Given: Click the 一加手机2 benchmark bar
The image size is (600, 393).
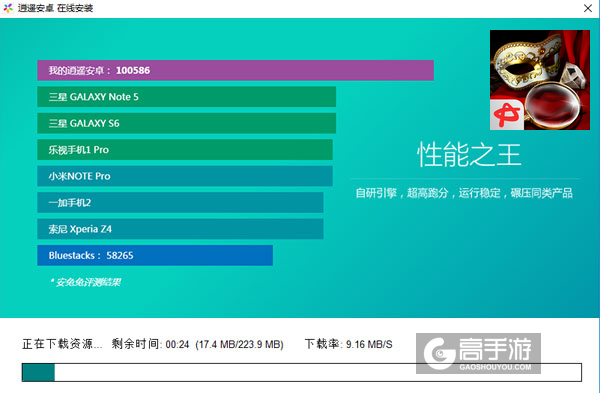Looking at the screenshot, I should click(180, 202).
